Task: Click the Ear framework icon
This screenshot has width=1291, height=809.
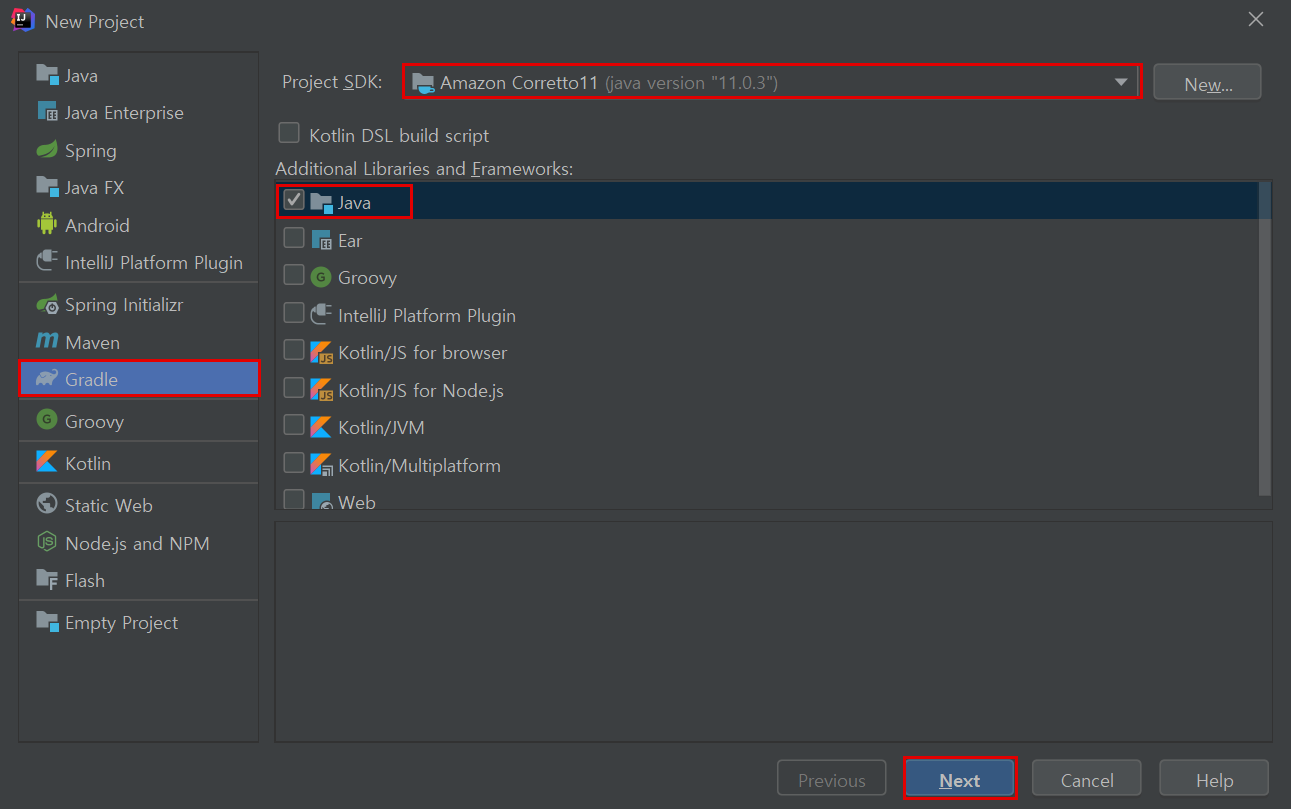Action: coord(321,240)
